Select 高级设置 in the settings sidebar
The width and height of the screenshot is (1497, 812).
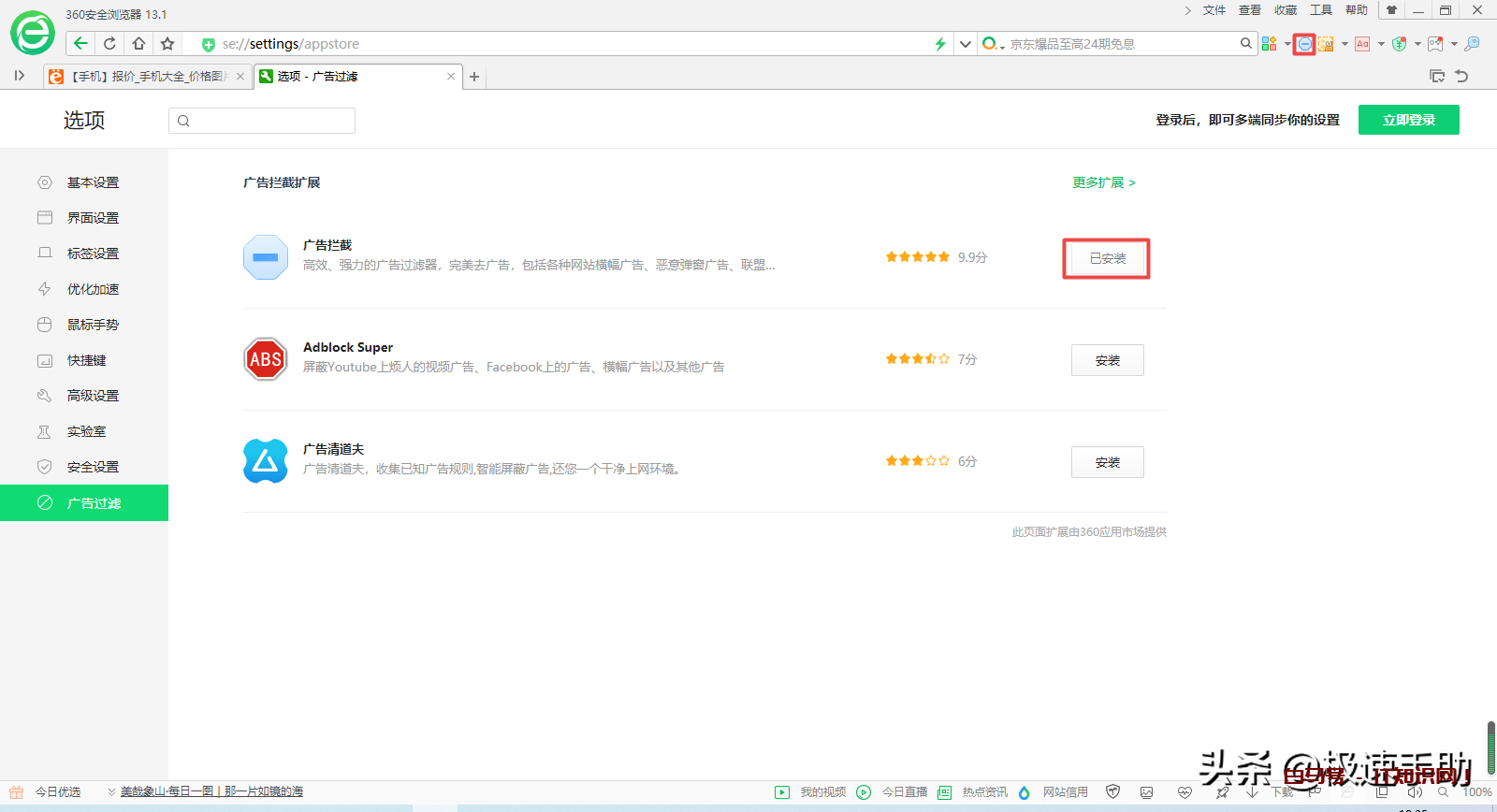[93, 396]
